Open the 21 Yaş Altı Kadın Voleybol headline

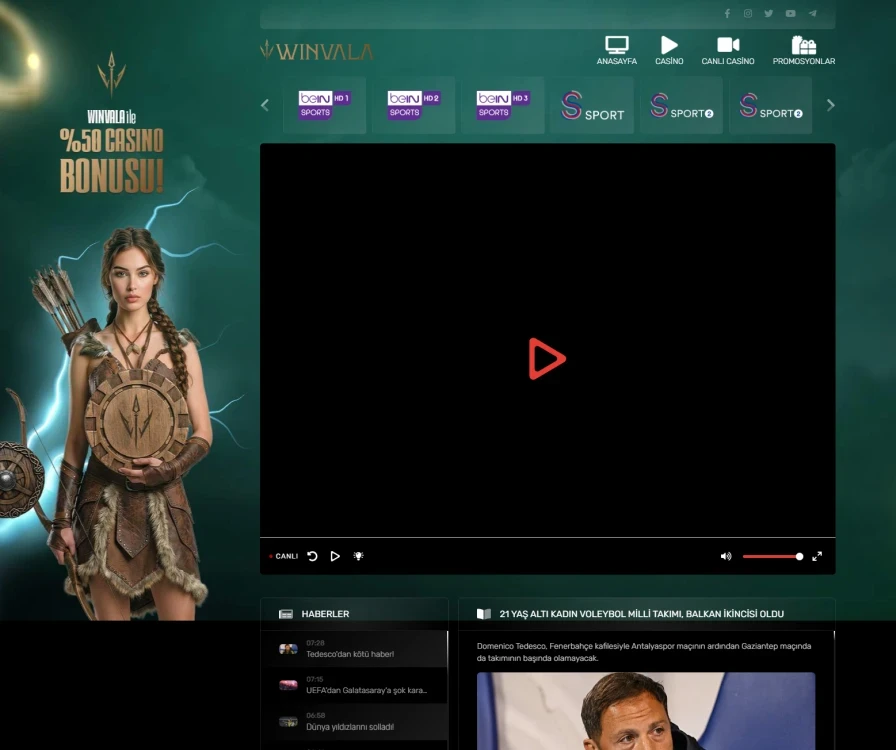(x=642, y=614)
